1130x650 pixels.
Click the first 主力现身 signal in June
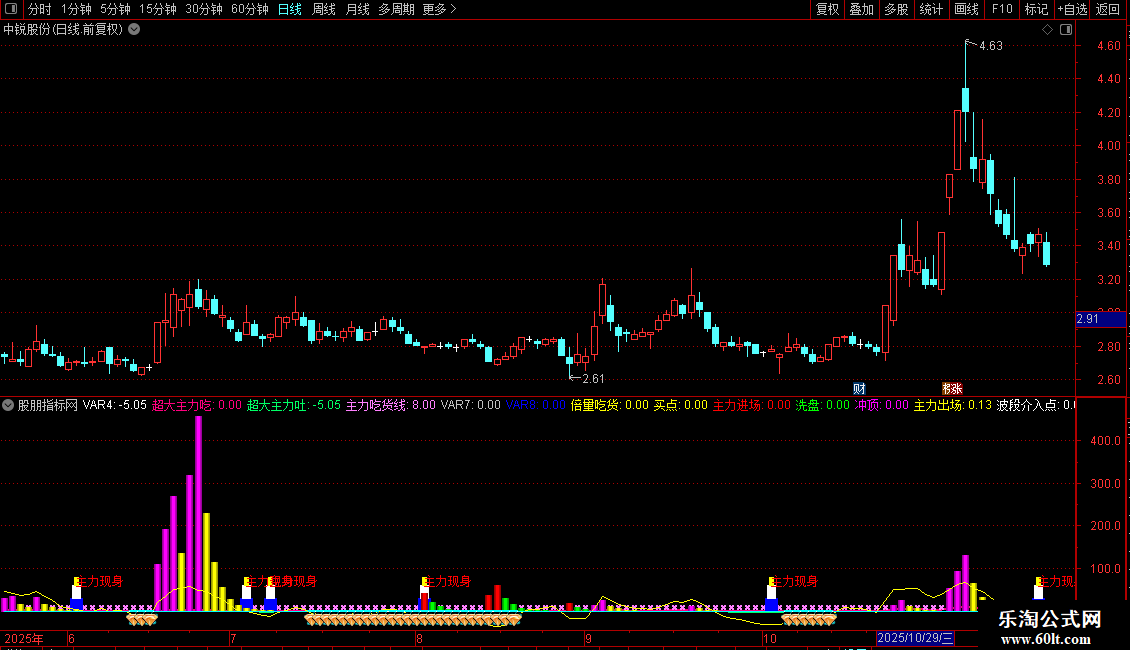(99, 581)
